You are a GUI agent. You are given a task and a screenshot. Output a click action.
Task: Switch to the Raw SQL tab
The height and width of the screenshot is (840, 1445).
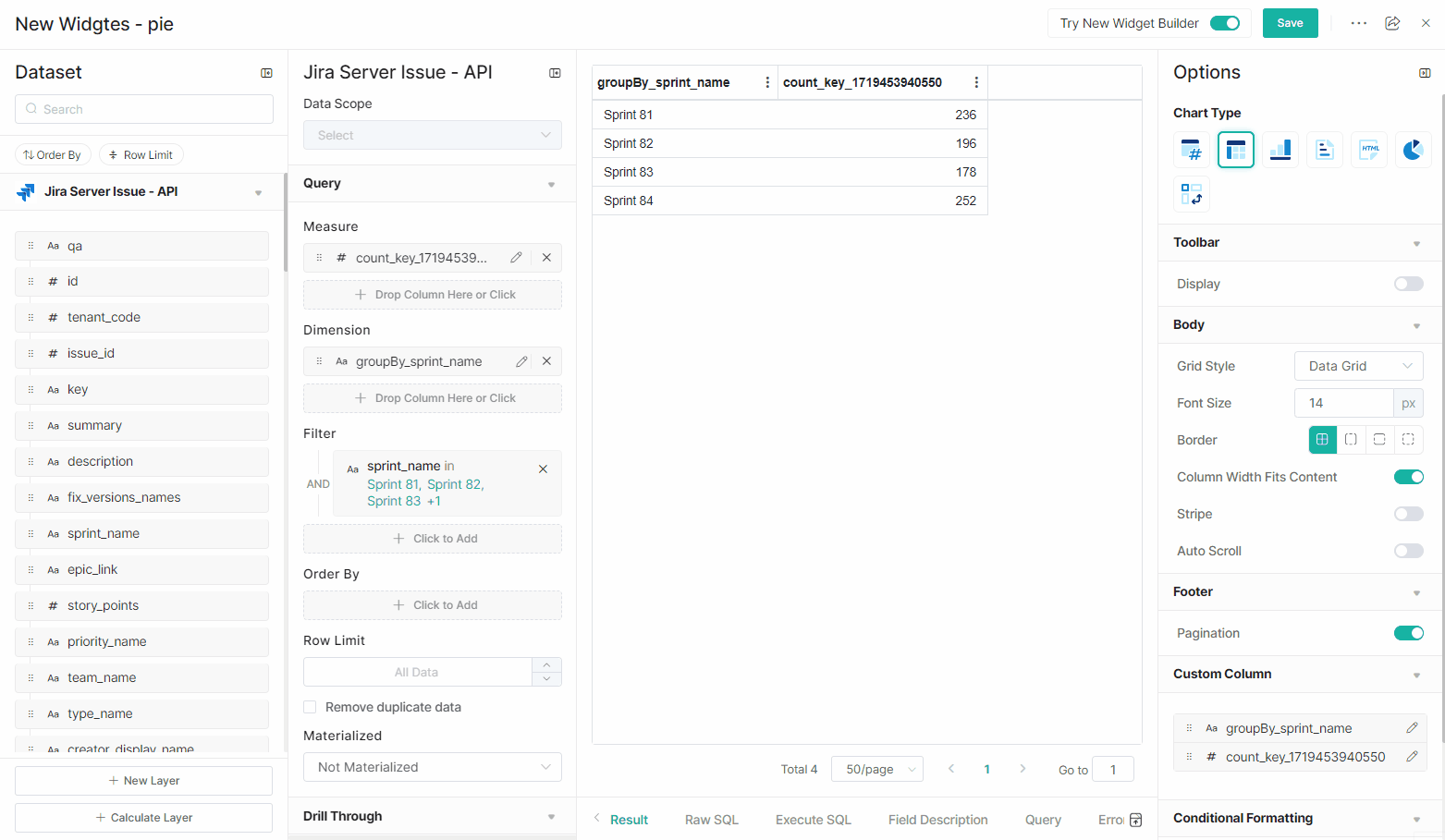tap(711, 820)
